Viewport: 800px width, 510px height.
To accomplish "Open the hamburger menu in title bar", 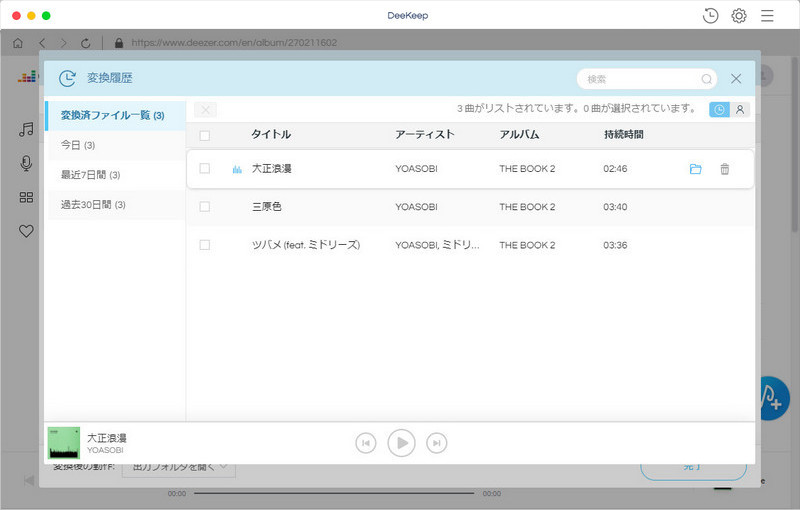I will click(x=767, y=16).
